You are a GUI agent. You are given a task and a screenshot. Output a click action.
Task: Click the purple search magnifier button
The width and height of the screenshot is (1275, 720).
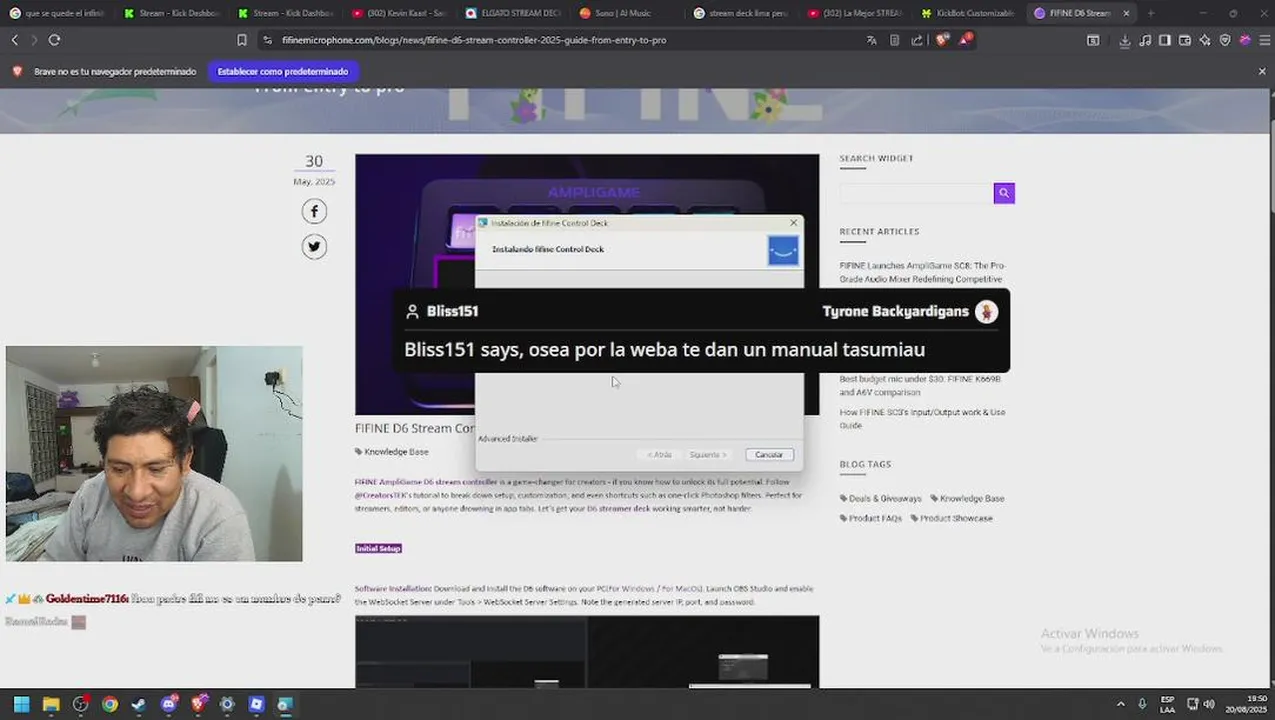point(1004,193)
